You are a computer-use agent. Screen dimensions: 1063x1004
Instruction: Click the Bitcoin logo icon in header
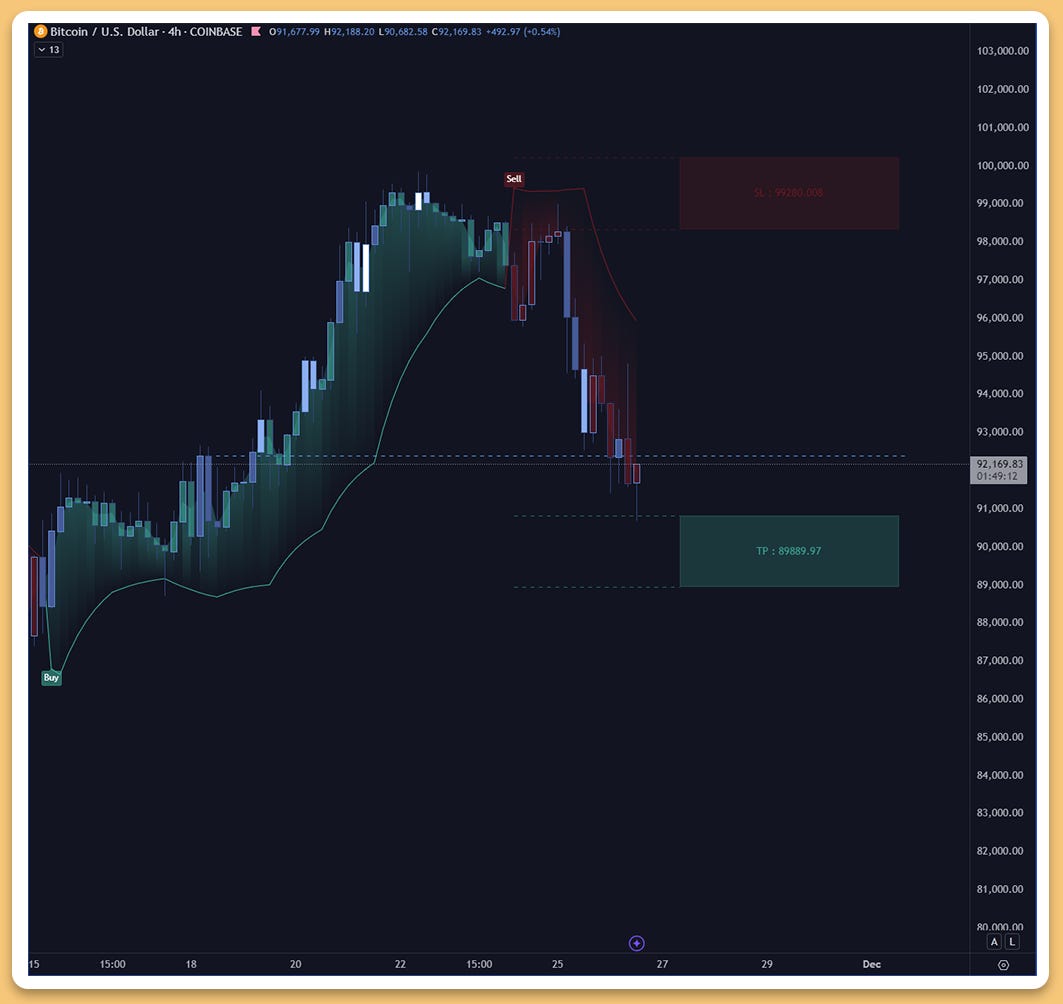coord(41,31)
